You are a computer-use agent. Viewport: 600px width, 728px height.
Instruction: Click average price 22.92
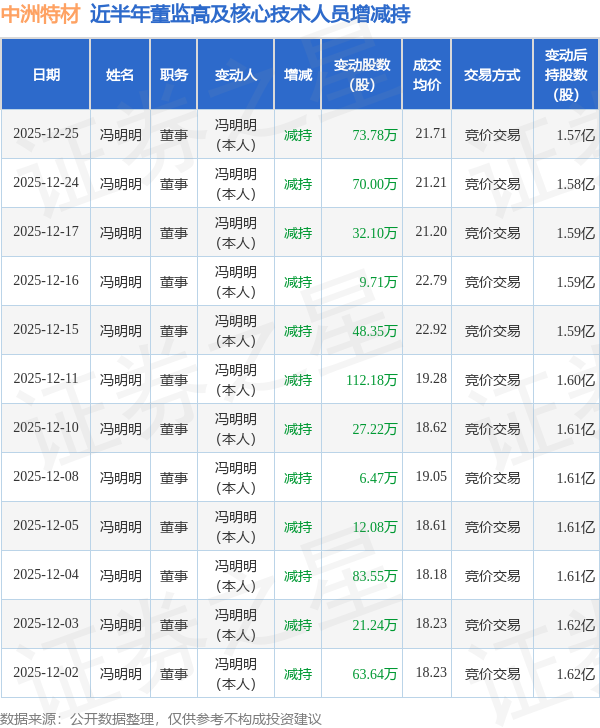click(431, 330)
